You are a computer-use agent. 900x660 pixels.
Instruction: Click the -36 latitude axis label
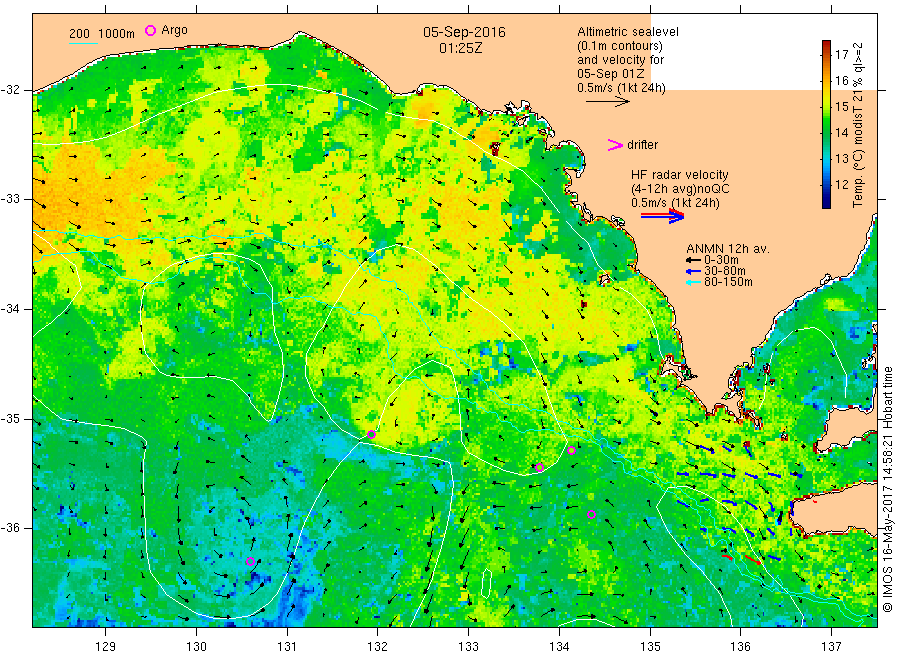pyautogui.click(x=10, y=527)
